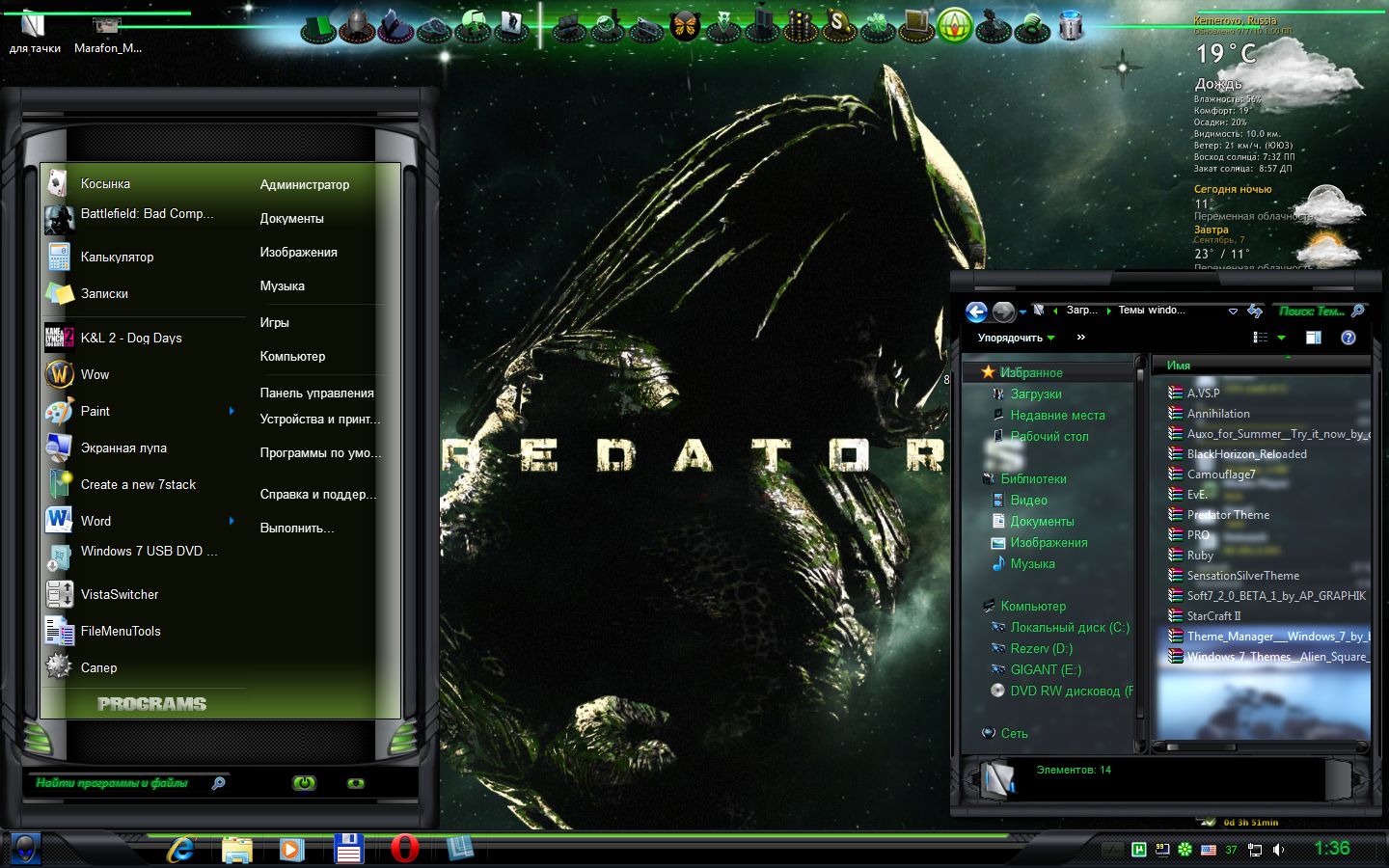Select the StarCraft II folder
Viewport: 1389px width, 868px height.
pyautogui.click(x=1213, y=615)
